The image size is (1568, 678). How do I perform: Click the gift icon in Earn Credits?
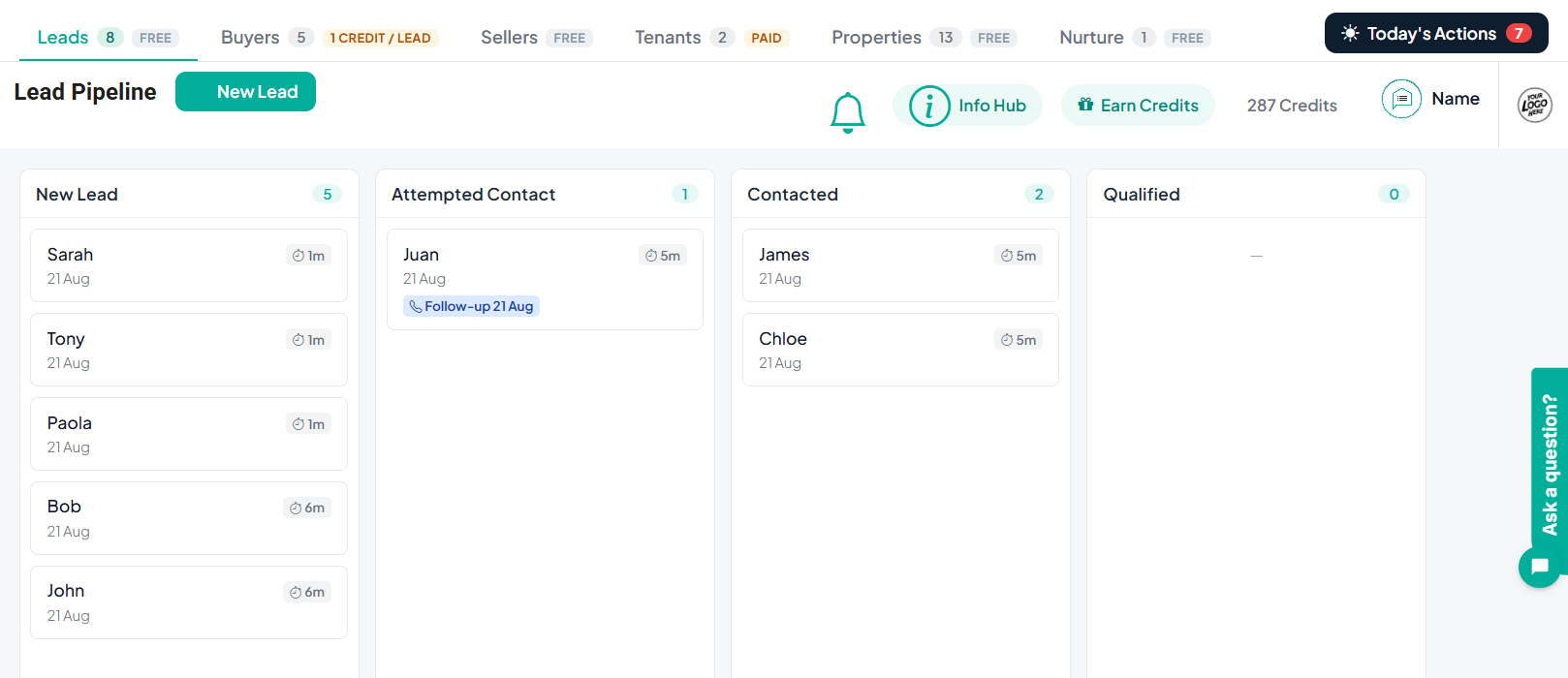[1085, 105]
